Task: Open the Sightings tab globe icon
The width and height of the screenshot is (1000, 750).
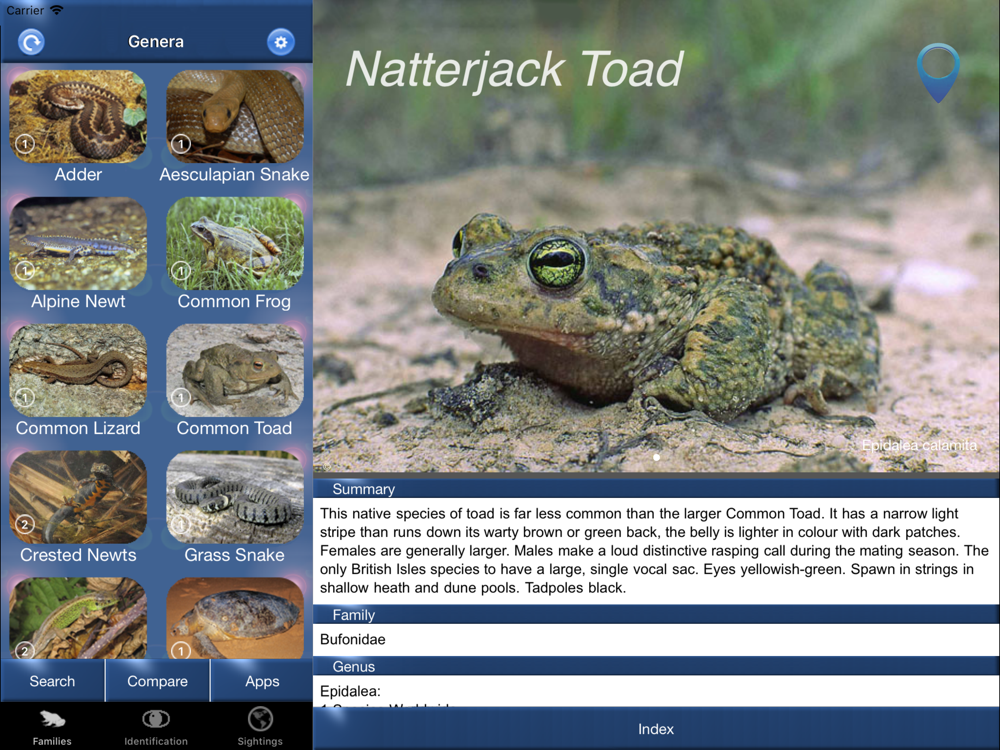Action: click(260, 719)
